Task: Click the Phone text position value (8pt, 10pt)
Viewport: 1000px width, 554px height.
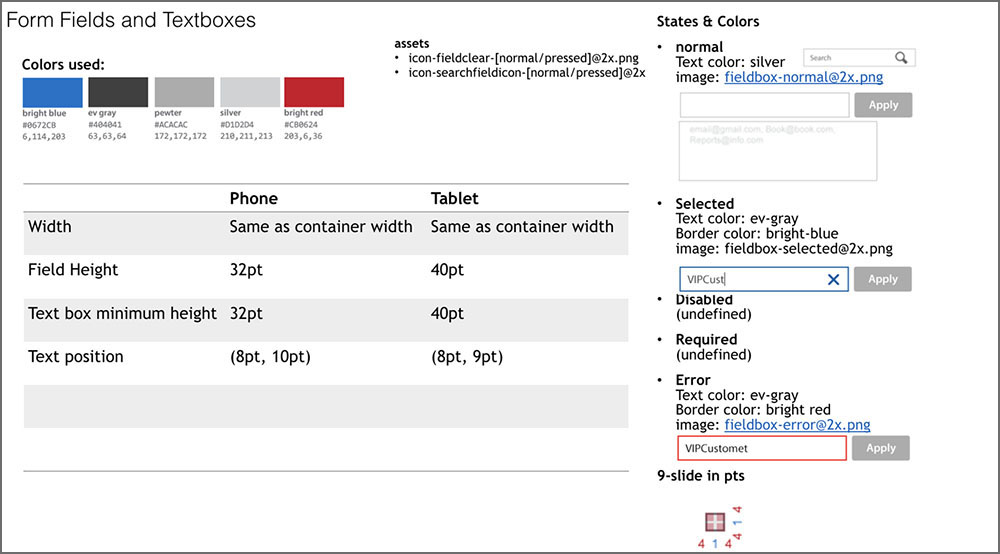Action: pyautogui.click(x=270, y=356)
